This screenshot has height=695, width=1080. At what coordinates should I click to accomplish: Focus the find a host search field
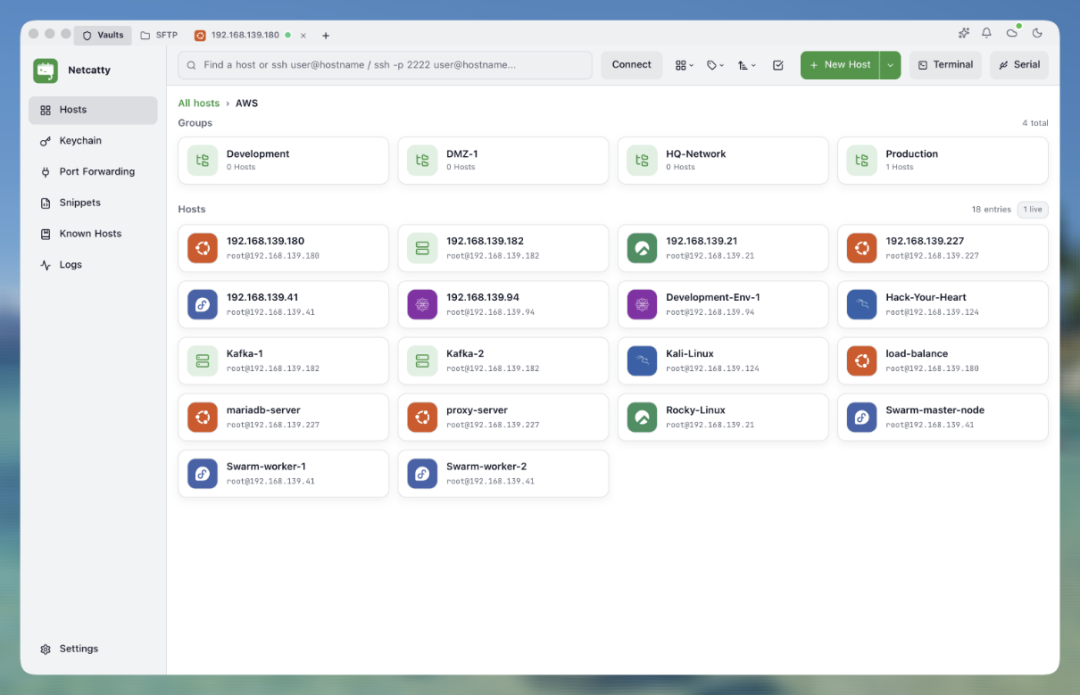click(x=385, y=65)
